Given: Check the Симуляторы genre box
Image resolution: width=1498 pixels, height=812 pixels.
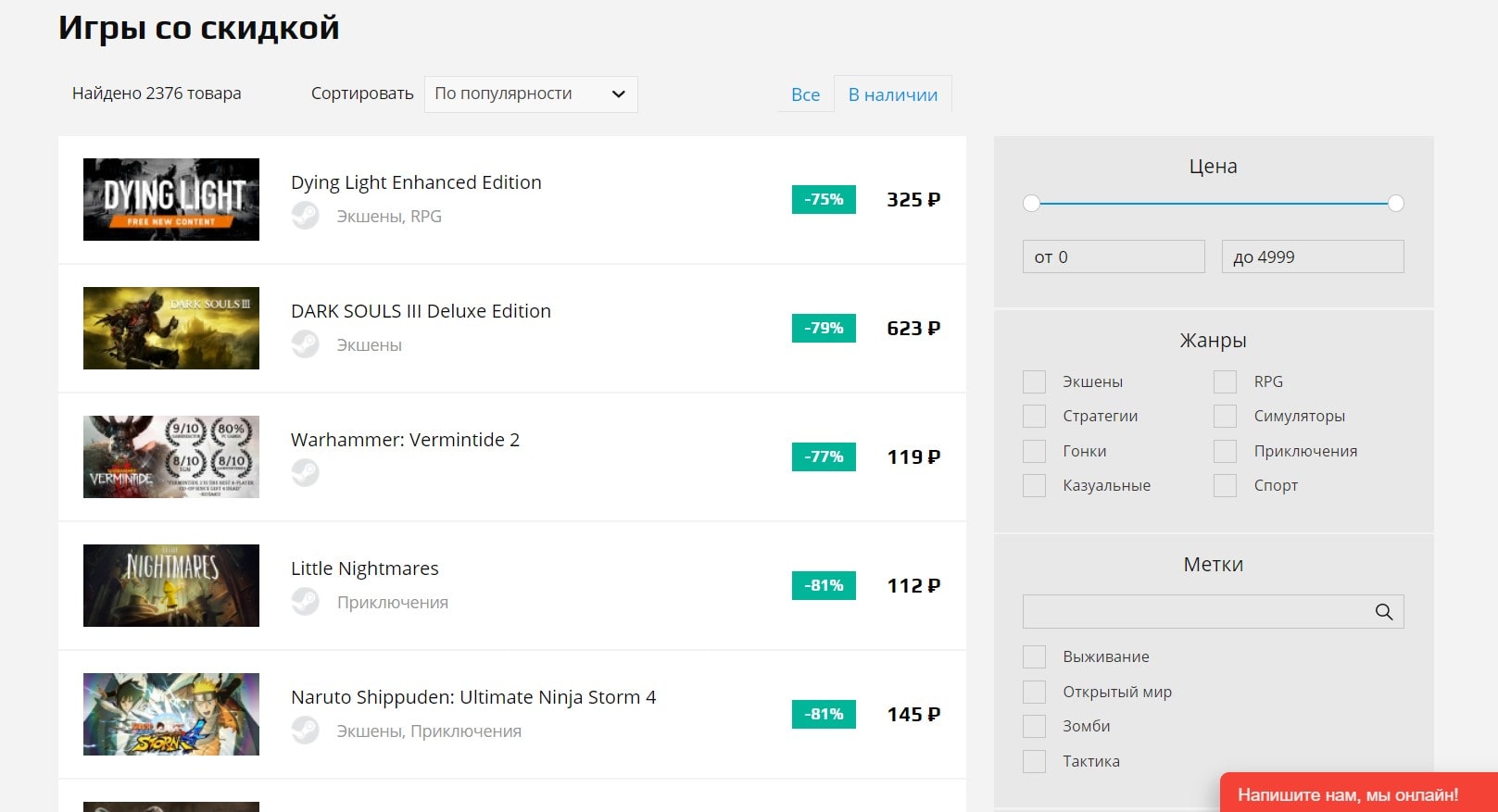Looking at the screenshot, I should click(x=1225, y=416).
